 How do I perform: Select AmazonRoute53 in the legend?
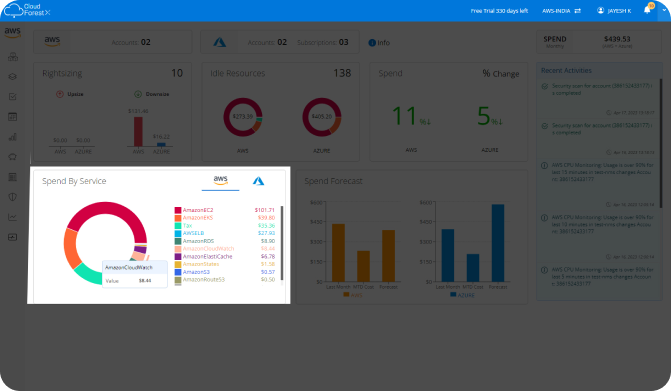pos(204,279)
